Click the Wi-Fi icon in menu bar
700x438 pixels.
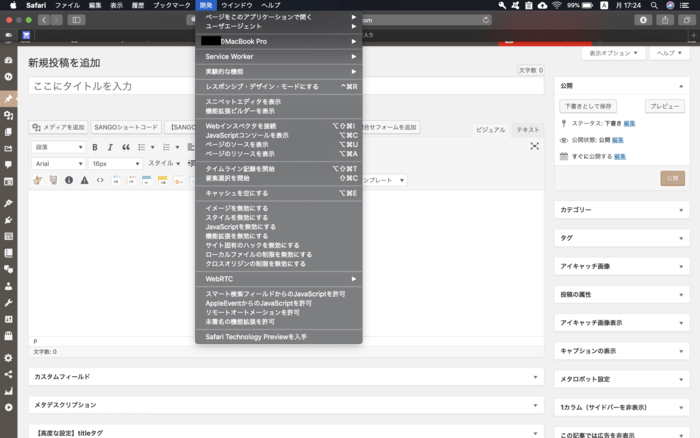pos(556,5)
